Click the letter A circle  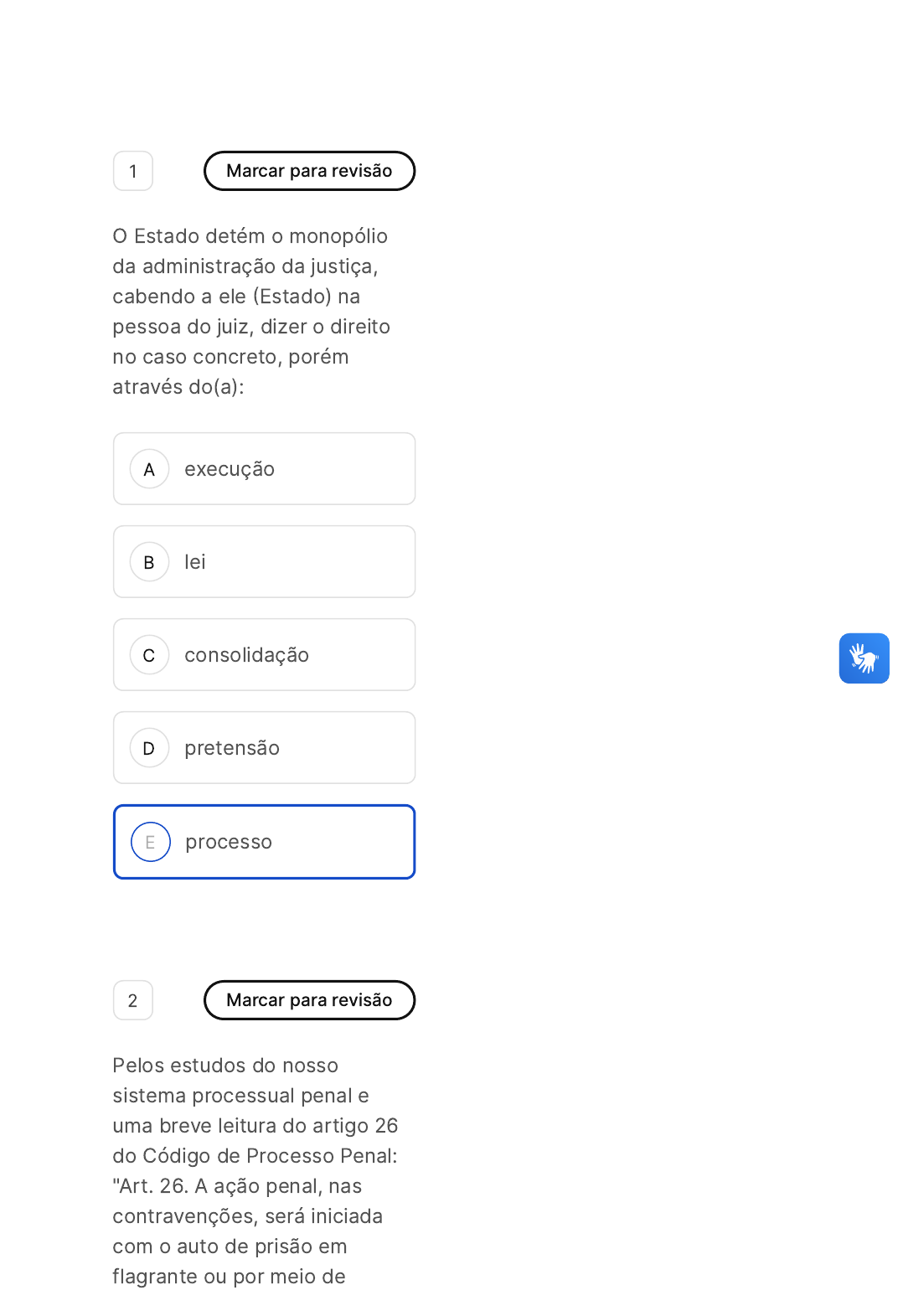pos(149,469)
